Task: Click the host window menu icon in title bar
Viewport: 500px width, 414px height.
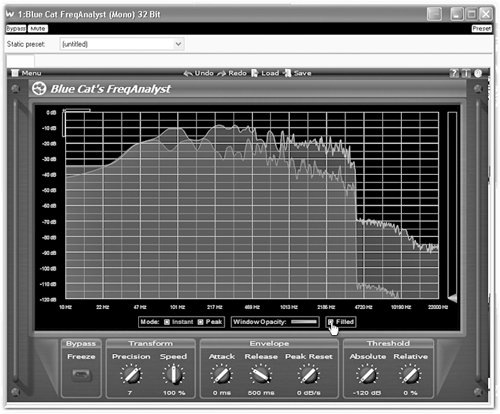Action: [x=434, y=14]
